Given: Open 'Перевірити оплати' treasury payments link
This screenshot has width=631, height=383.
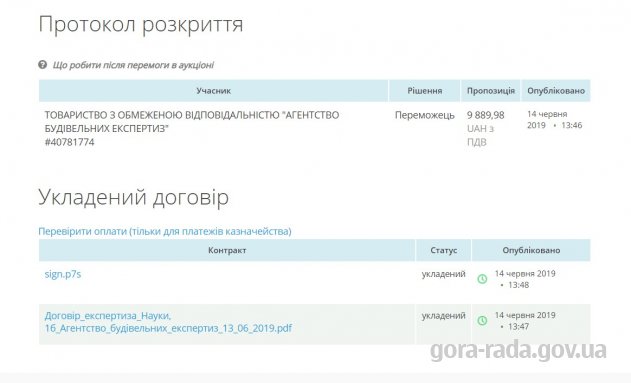Looking at the screenshot, I should pyautogui.click(x=165, y=231).
